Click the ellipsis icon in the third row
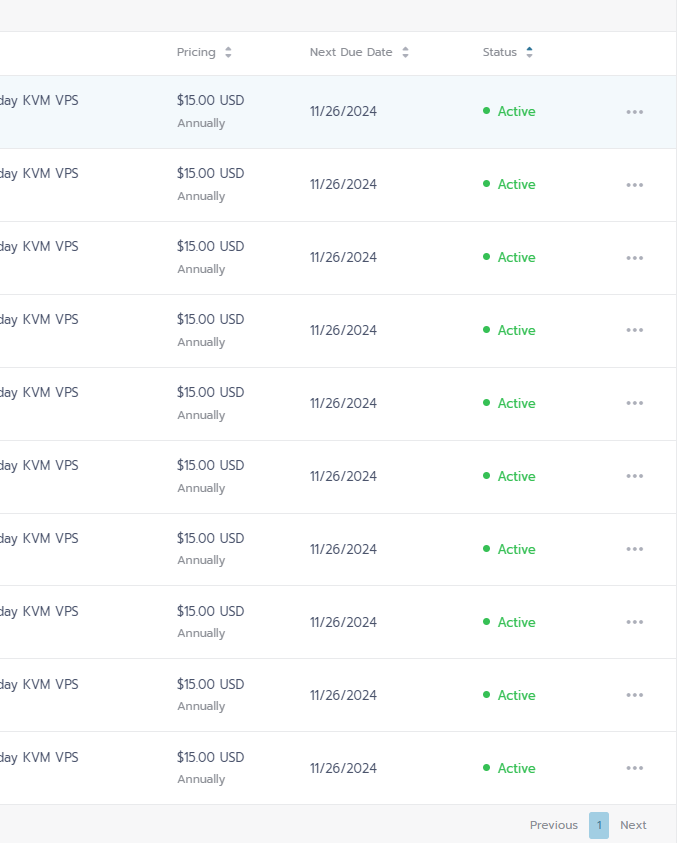Image resolution: width=696 pixels, height=843 pixels. (634, 258)
